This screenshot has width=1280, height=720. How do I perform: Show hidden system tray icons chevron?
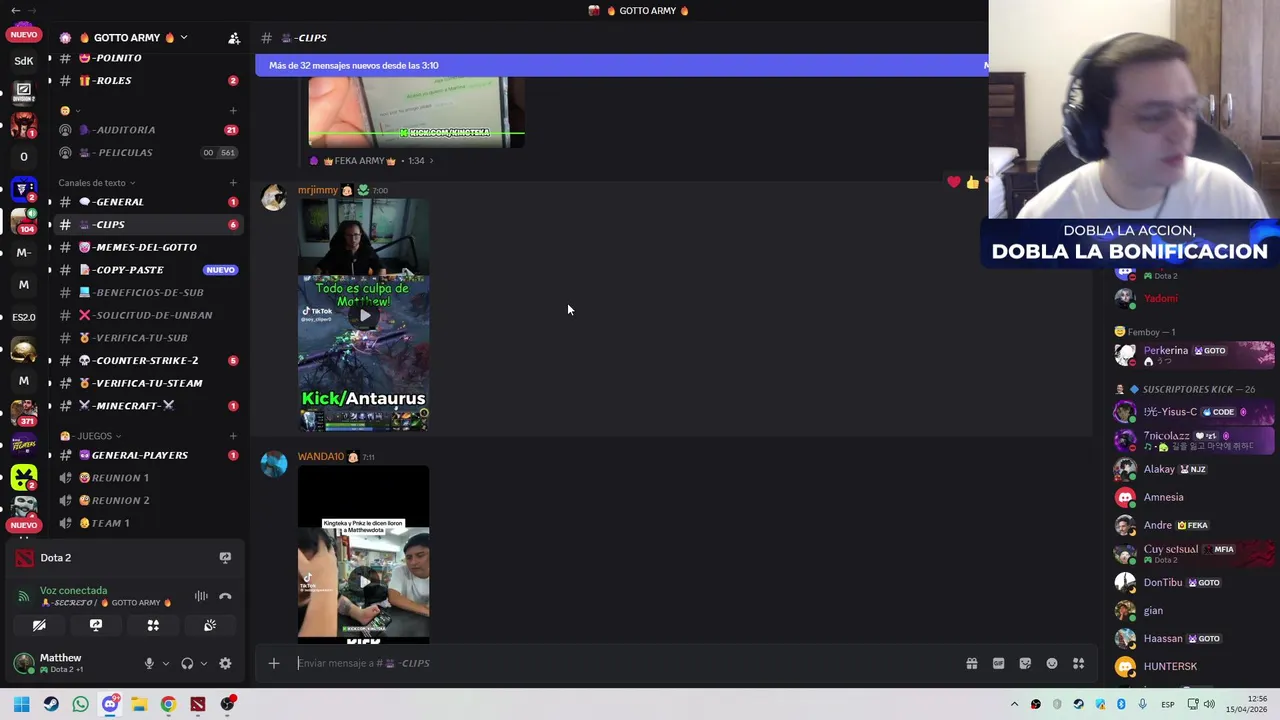coord(1014,705)
